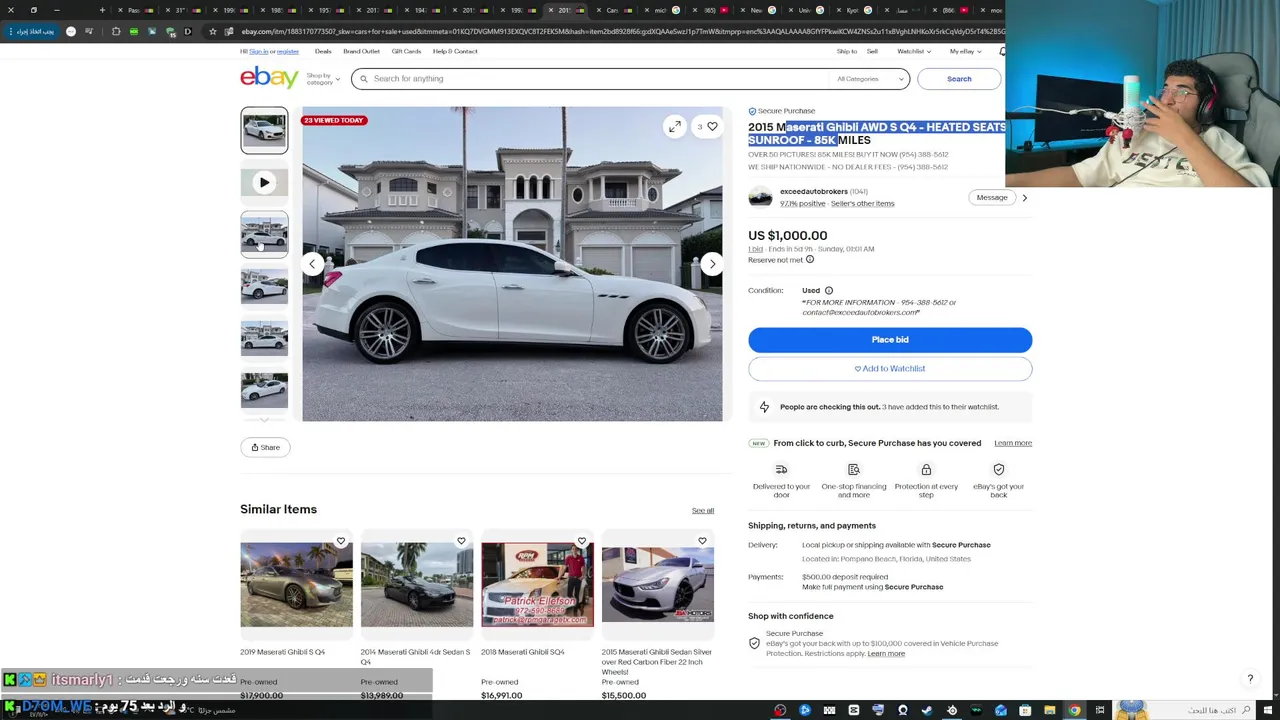Favorite the 2015 Ghibli Sedan Silver card

tap(702, 541)
